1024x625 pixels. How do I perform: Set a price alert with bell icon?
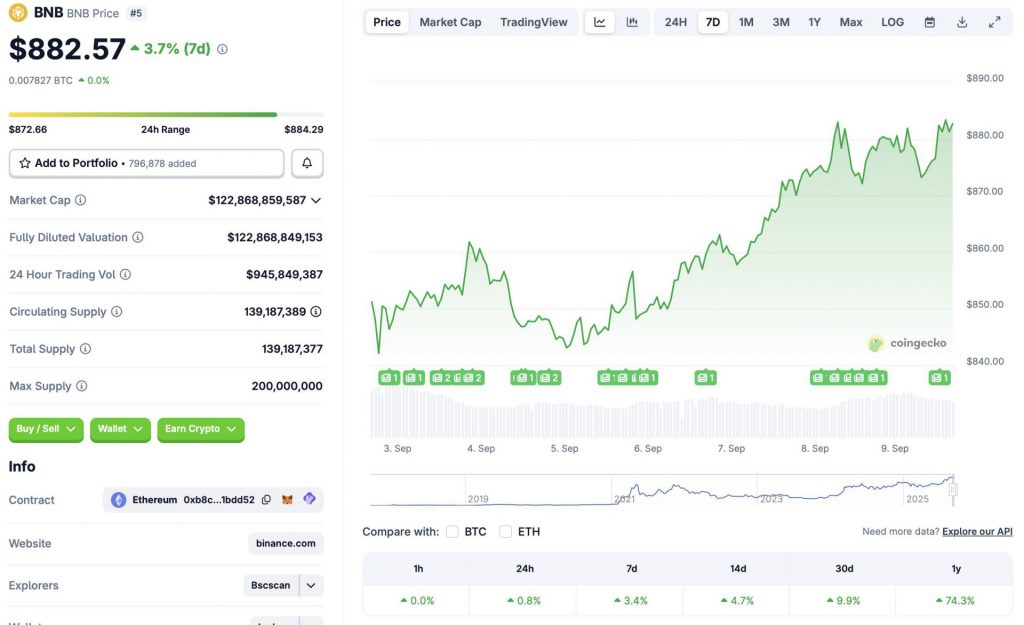click(307, 163)
